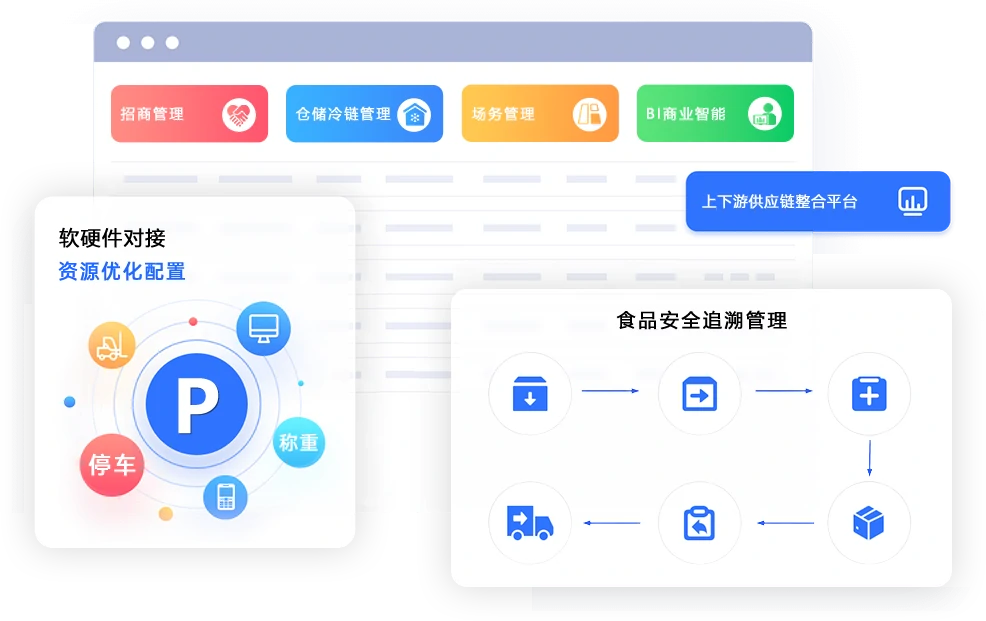Click the inbound download box icon
This screenshot has width=986, height=621.
pyautogui.click(x=530, y=393)
